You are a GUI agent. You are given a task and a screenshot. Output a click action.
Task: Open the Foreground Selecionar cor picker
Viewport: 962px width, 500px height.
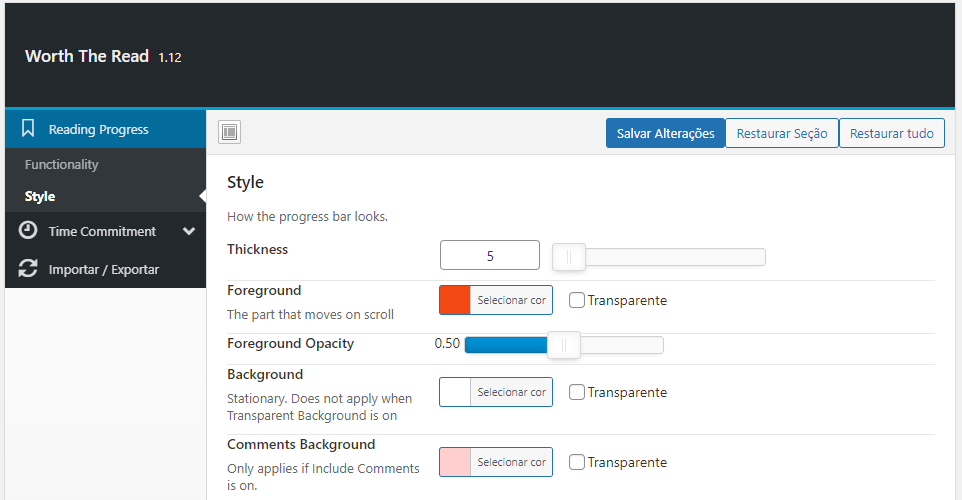pos(511,300)
